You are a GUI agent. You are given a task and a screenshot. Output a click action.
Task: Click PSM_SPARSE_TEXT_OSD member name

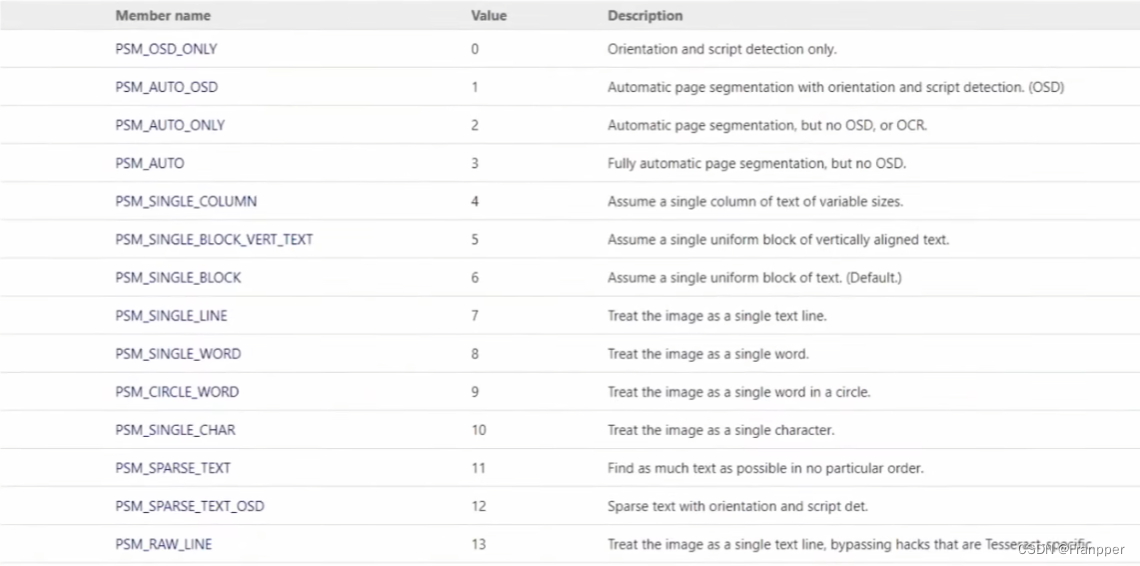click(189, 506)
